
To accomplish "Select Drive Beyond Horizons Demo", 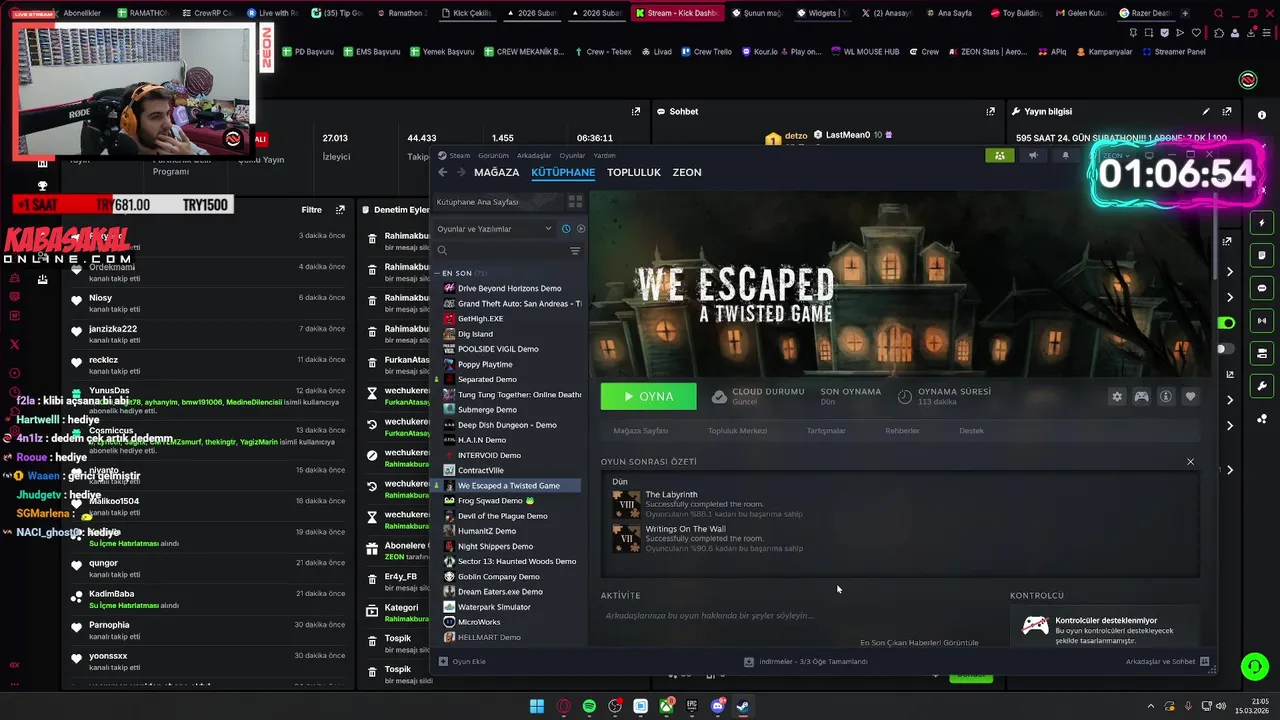I will coord(509,288).
